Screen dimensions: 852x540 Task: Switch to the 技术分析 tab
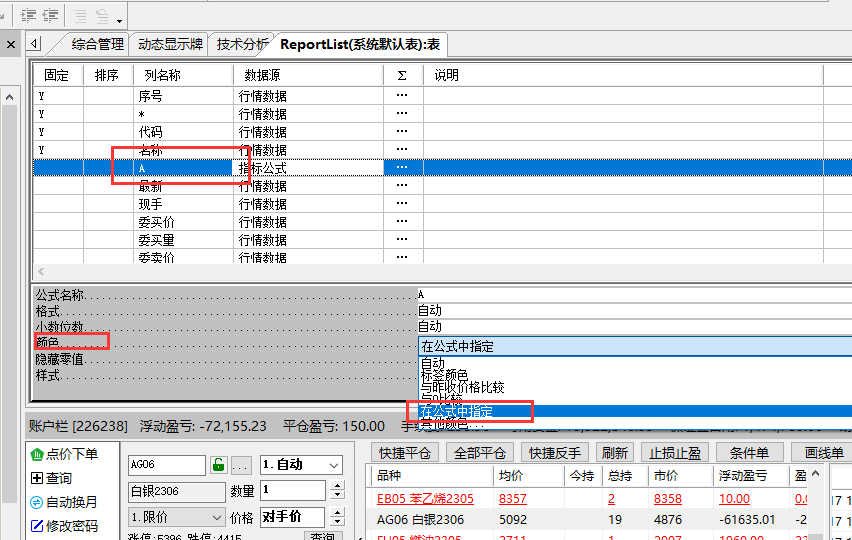coord(242,44)
